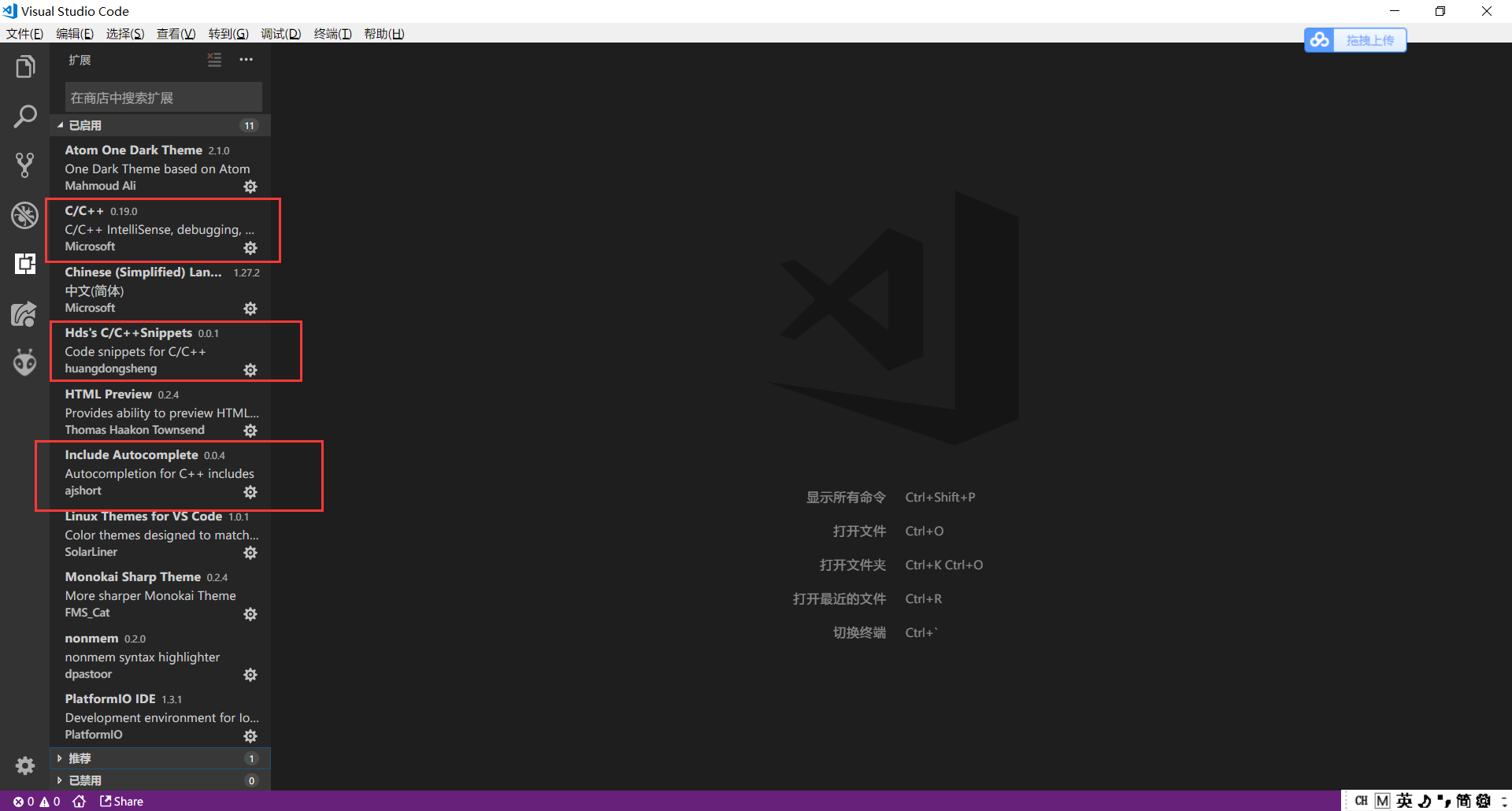The image size is (1512, 811).
Task: Open gear for PlatformIO IDE extension
Action: coord(250,736)
